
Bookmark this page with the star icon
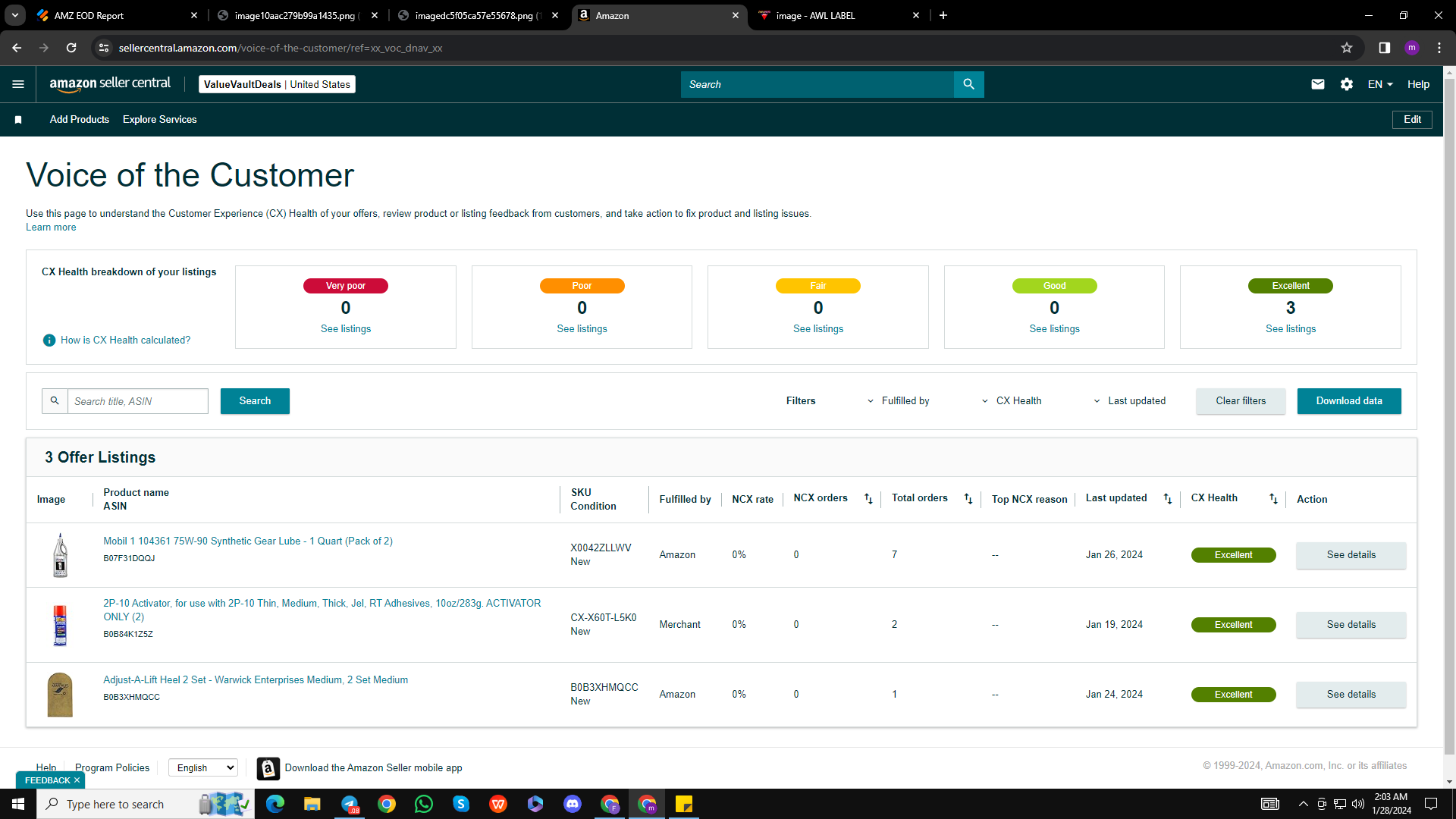[x=1347, y=48]
